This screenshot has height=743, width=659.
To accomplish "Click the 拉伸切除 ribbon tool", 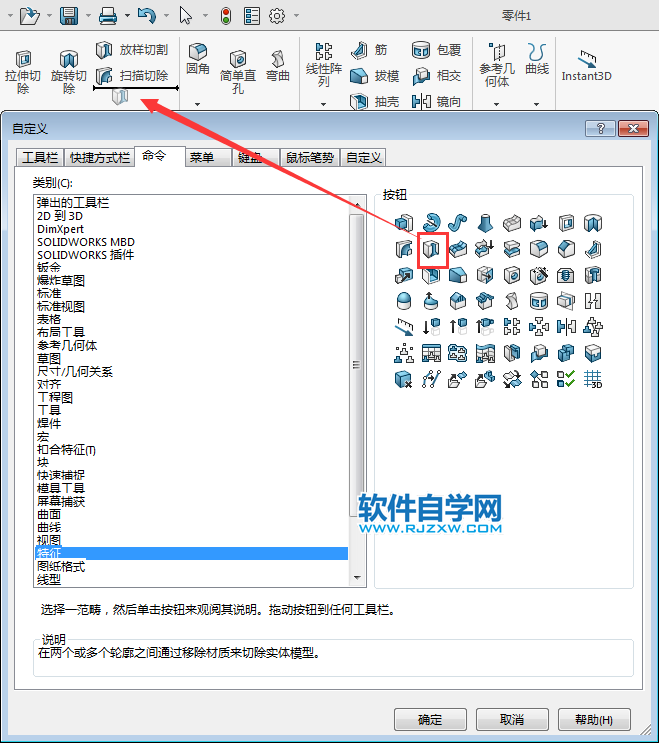I will pos(23,72).
